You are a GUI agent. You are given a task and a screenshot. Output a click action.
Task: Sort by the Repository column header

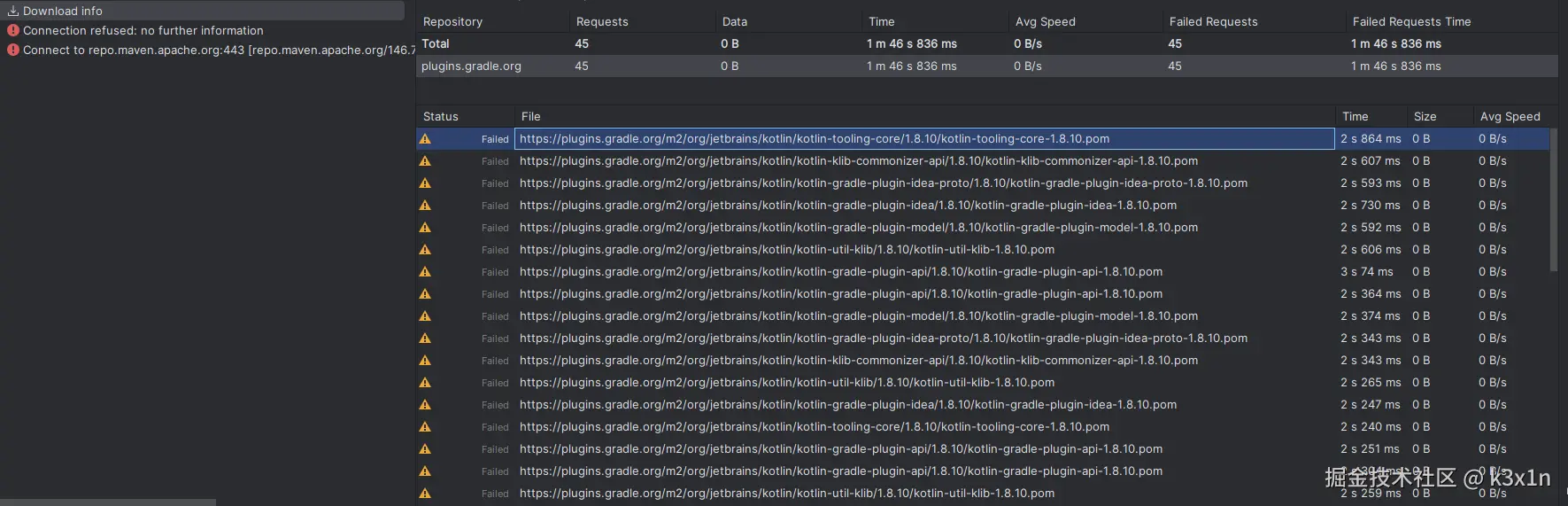pyautogui.click(x=452, y=21)
